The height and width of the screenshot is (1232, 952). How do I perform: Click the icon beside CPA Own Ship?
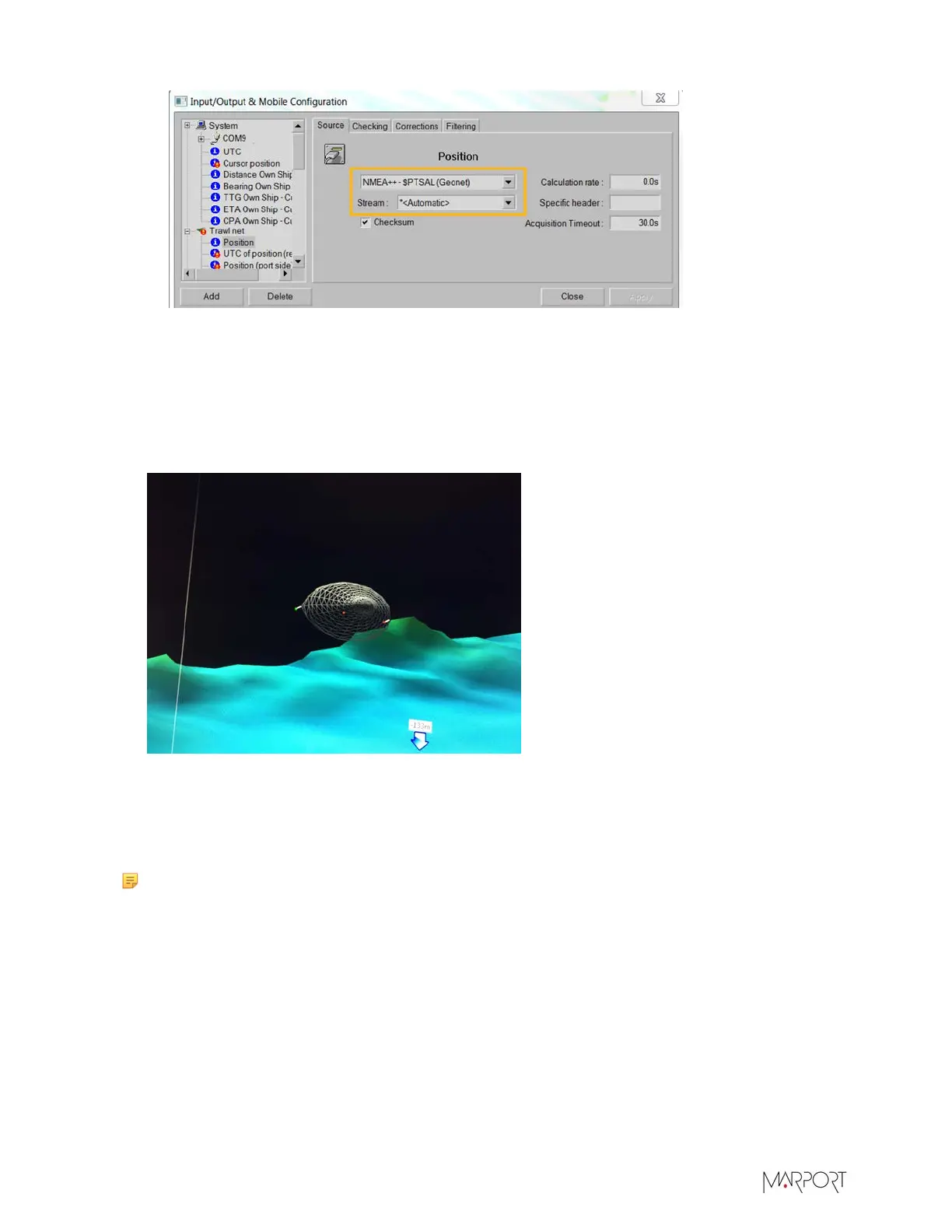coord(215,221)
